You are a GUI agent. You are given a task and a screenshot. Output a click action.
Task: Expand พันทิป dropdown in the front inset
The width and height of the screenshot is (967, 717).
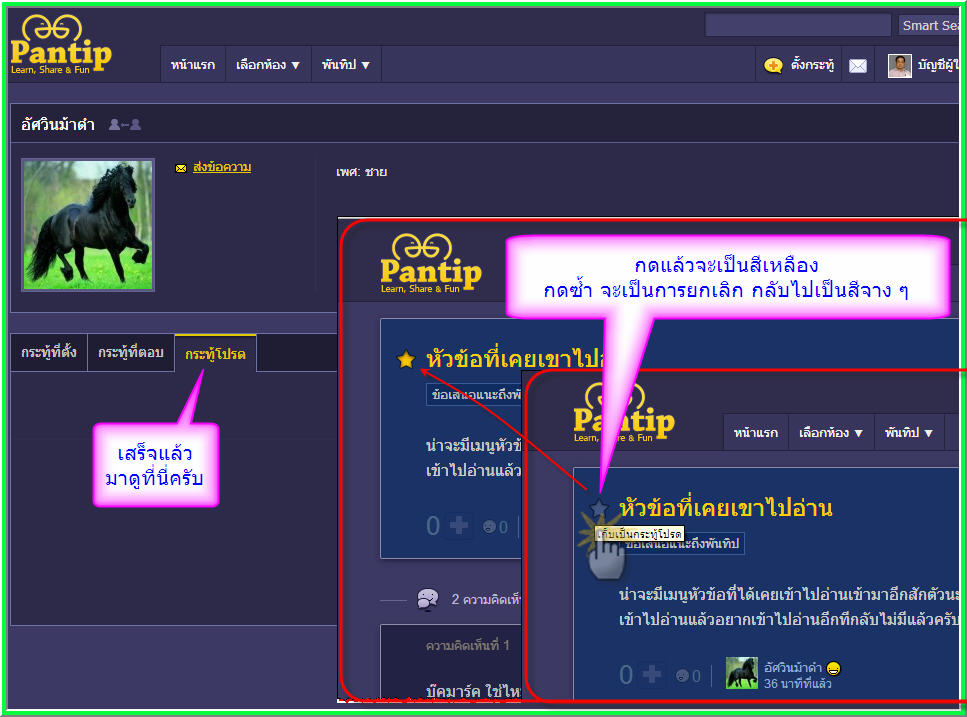pyautogui.click(x=908, y=432)
